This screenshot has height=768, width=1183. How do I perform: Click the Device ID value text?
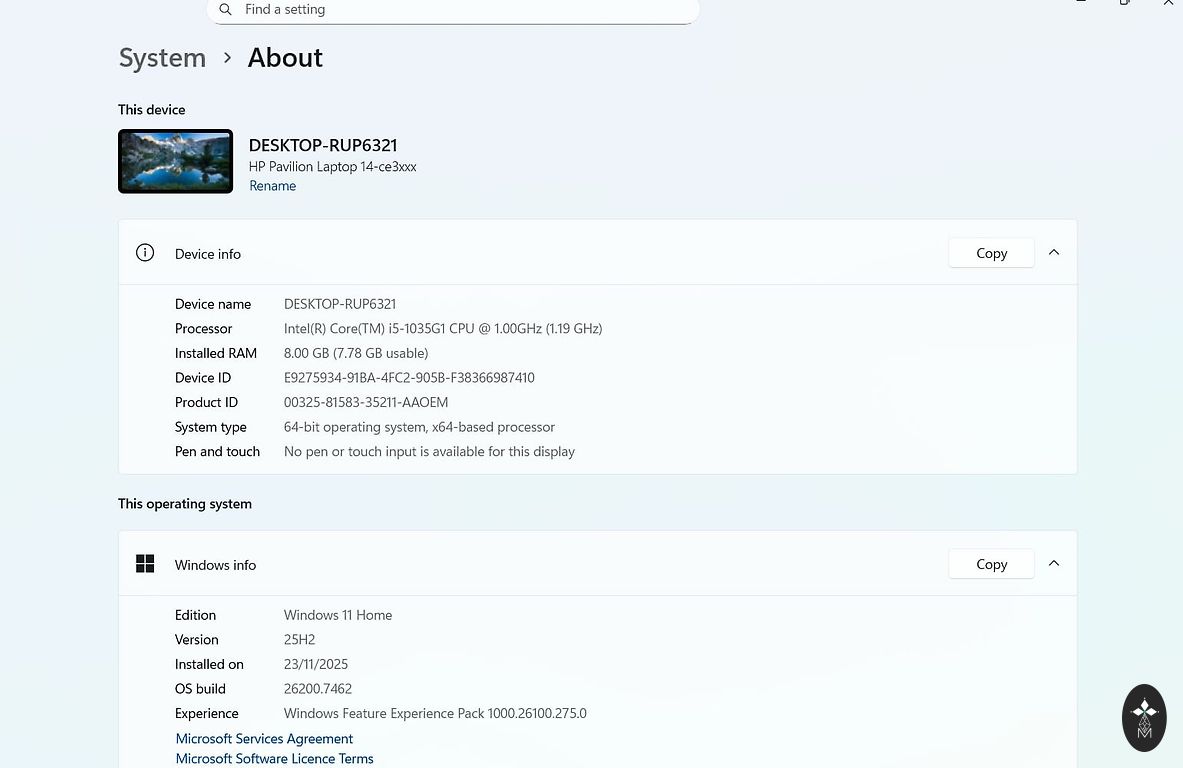pyautogui.click(x=409, y=378)
